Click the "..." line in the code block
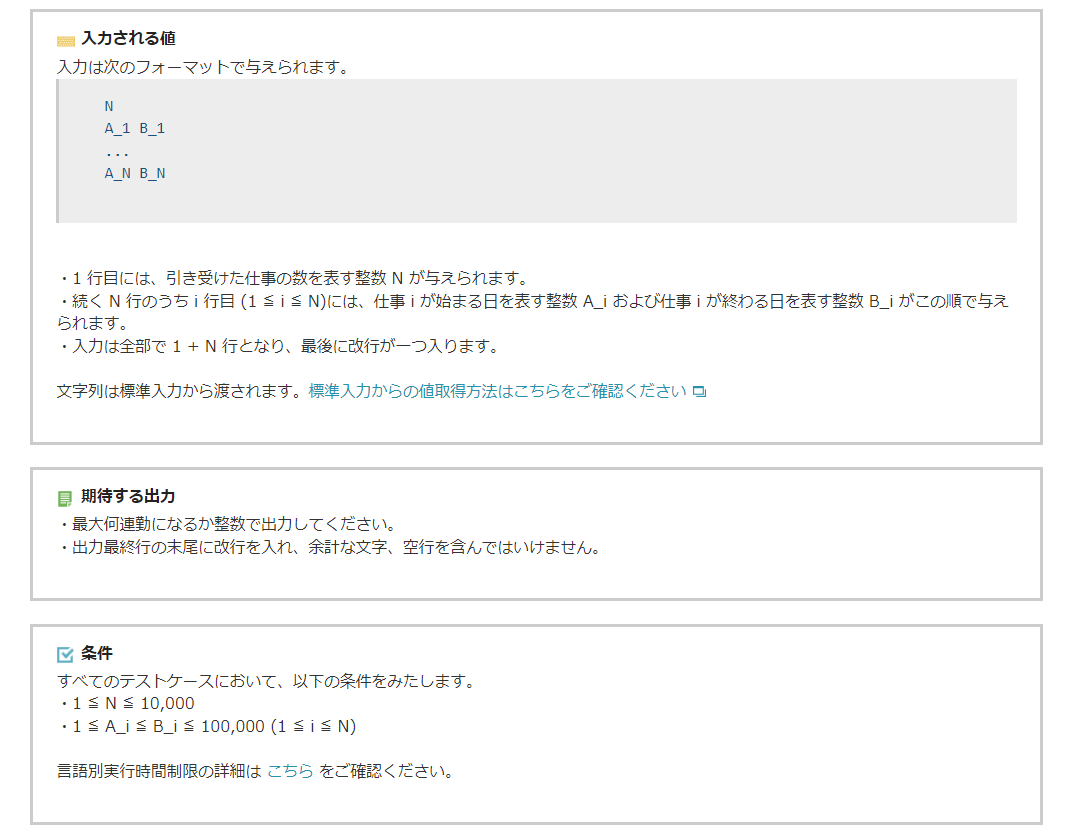Image resolution: width=1069 pixels, height=834 pixels. coord(117,151)
